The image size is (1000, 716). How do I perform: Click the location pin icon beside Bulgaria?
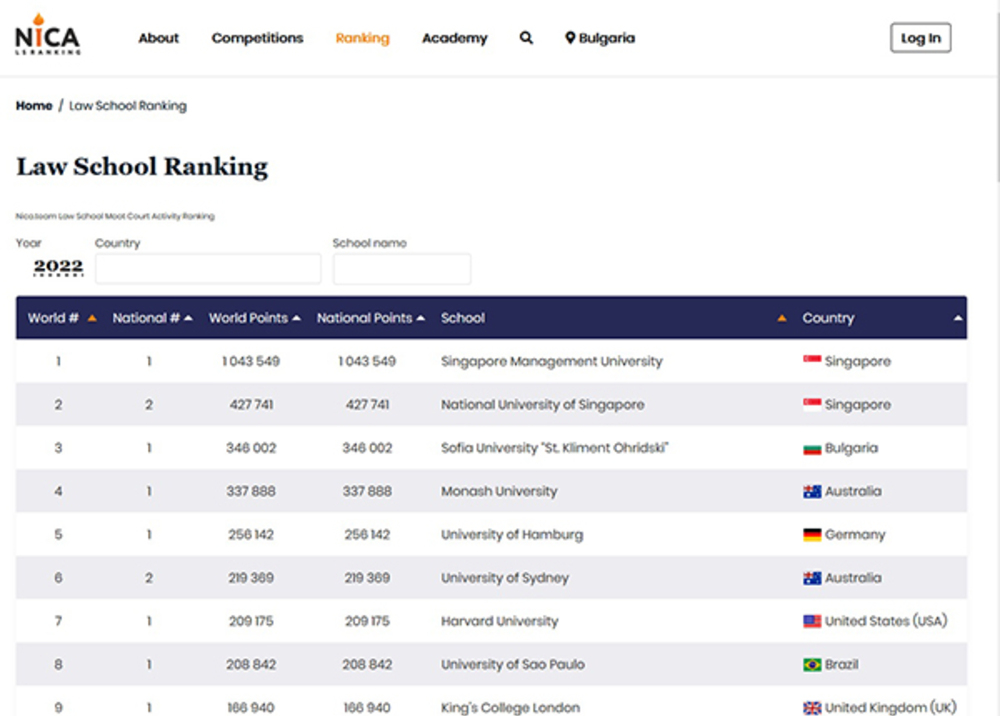pyautogui.click(x=570, y=38)
